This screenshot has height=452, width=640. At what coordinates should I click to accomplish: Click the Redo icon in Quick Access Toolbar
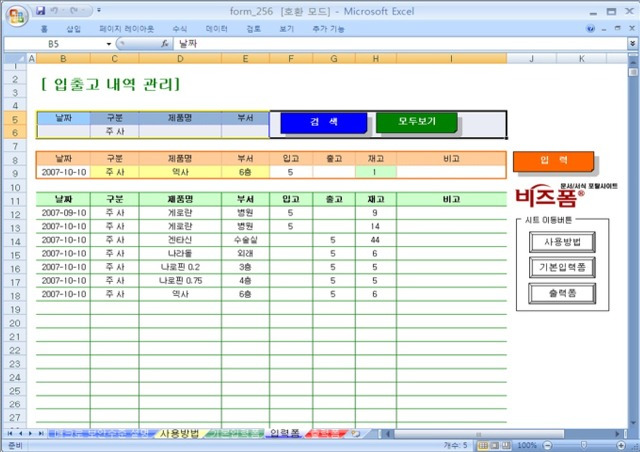coord(75,11)
